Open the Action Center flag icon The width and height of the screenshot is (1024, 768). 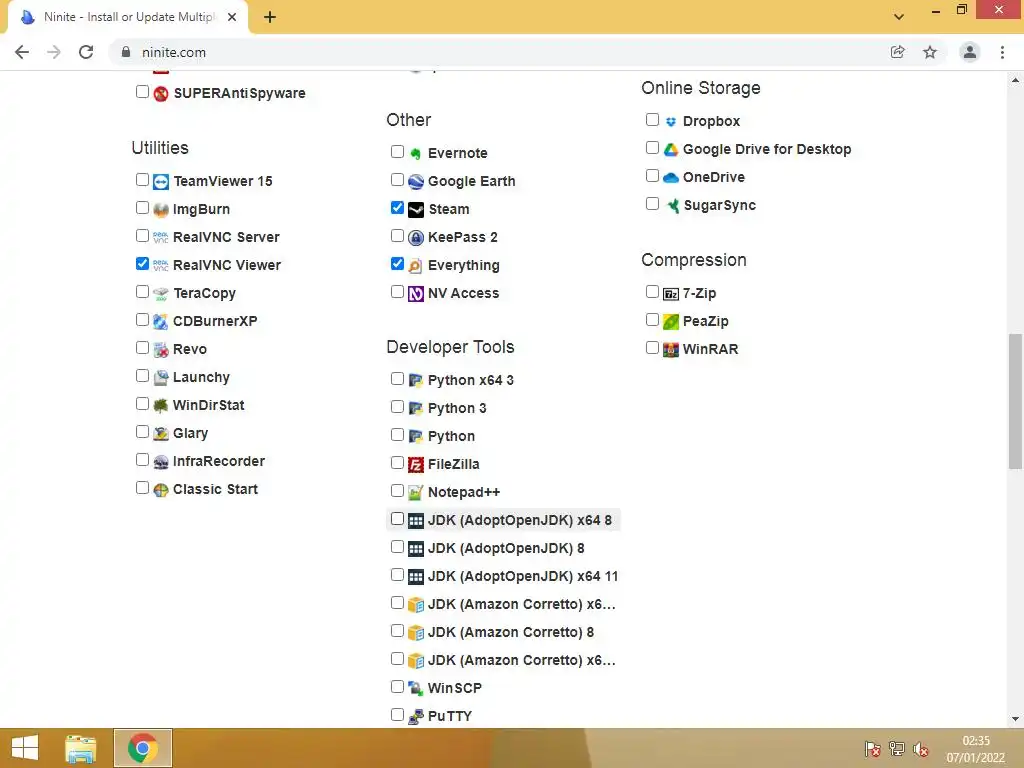tap(872, 749)
